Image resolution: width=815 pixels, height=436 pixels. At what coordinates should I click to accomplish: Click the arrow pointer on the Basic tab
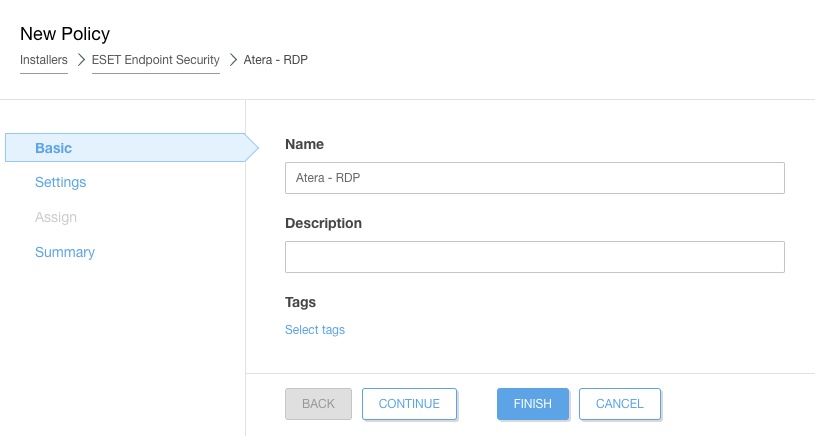pyautogui.click(x=251, y=148)
